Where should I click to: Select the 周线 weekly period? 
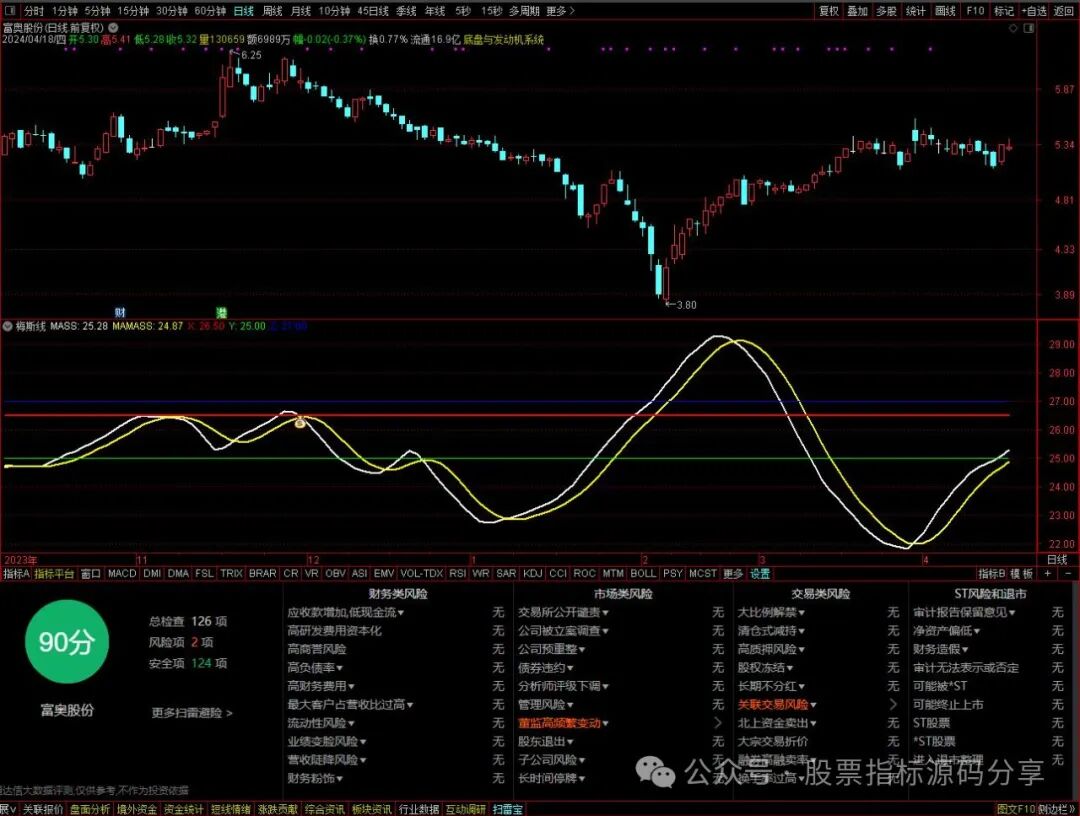click(x=273, y=11)
